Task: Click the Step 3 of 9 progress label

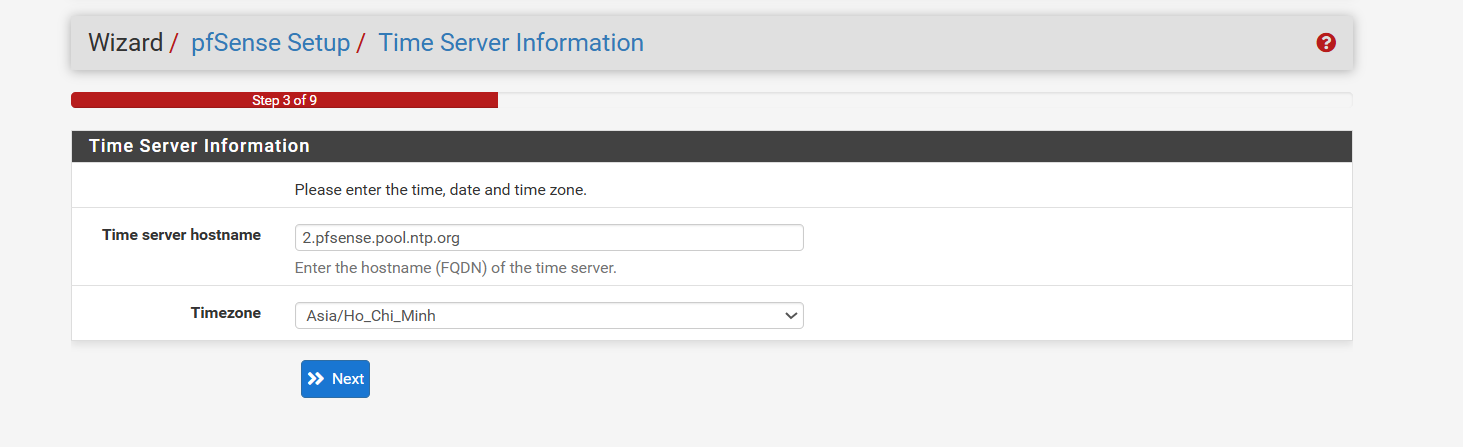Action: click(284, 100)
